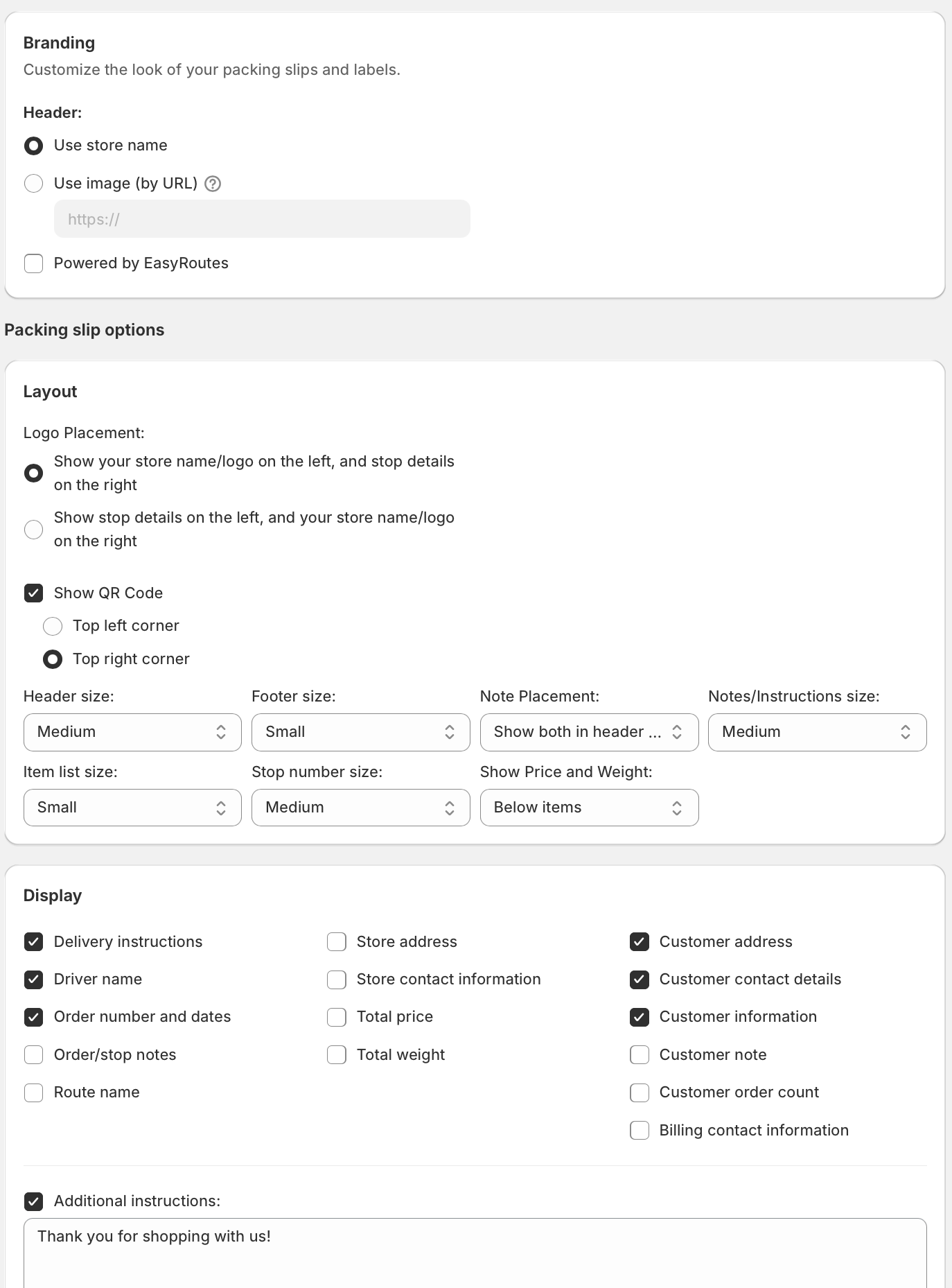The height and width of the screenshot is (1288, 952).
Task: Enable Billing contact information checkbox
Action: pos(640,1131)
